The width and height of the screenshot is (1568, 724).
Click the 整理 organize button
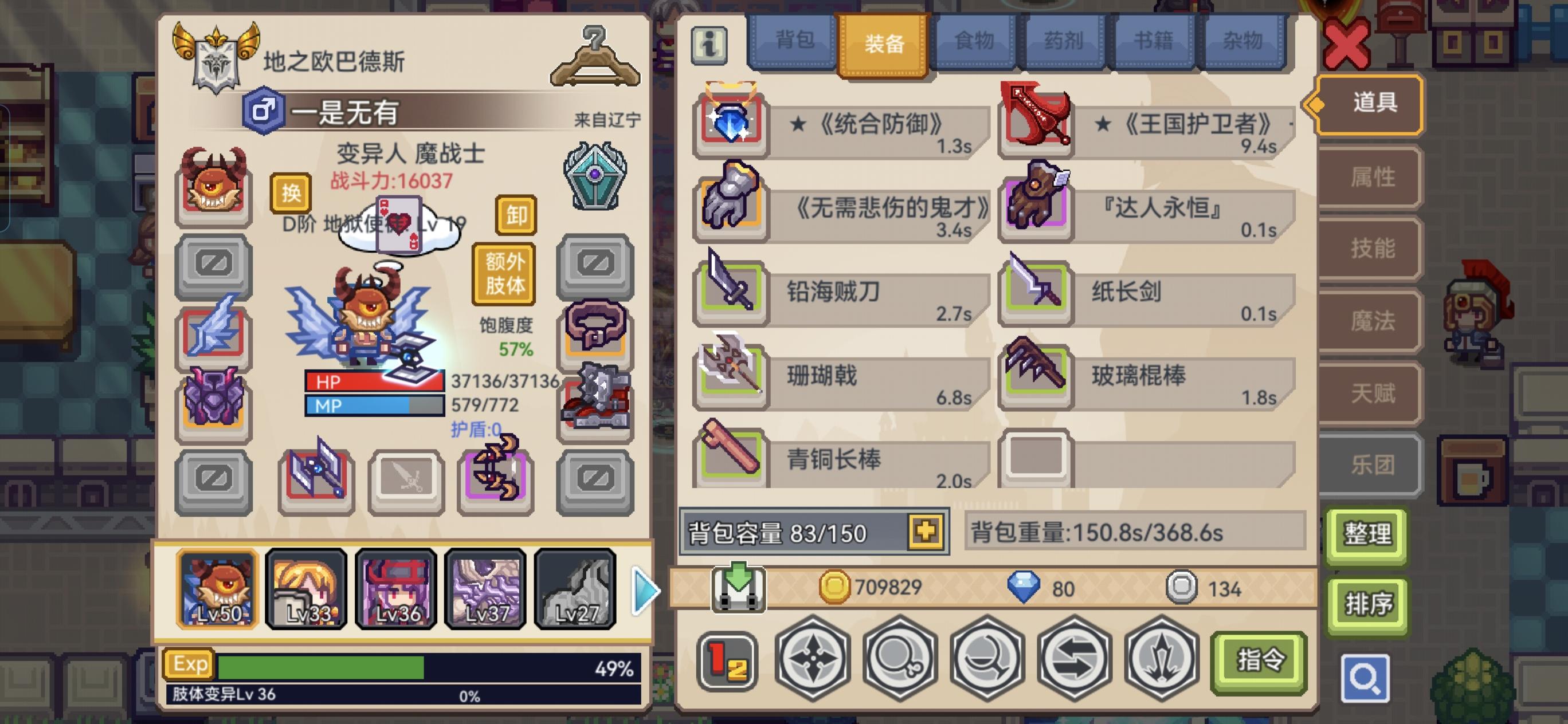coord(1367,534)
